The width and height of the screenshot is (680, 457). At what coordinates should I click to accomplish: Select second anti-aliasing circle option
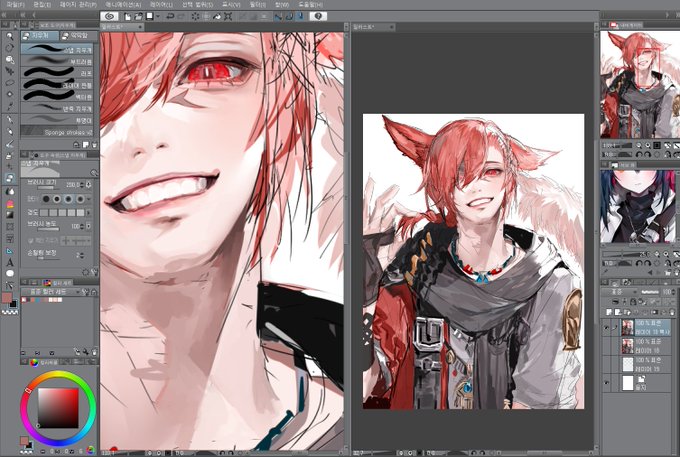pyautogui.click(x=57, y=199)
